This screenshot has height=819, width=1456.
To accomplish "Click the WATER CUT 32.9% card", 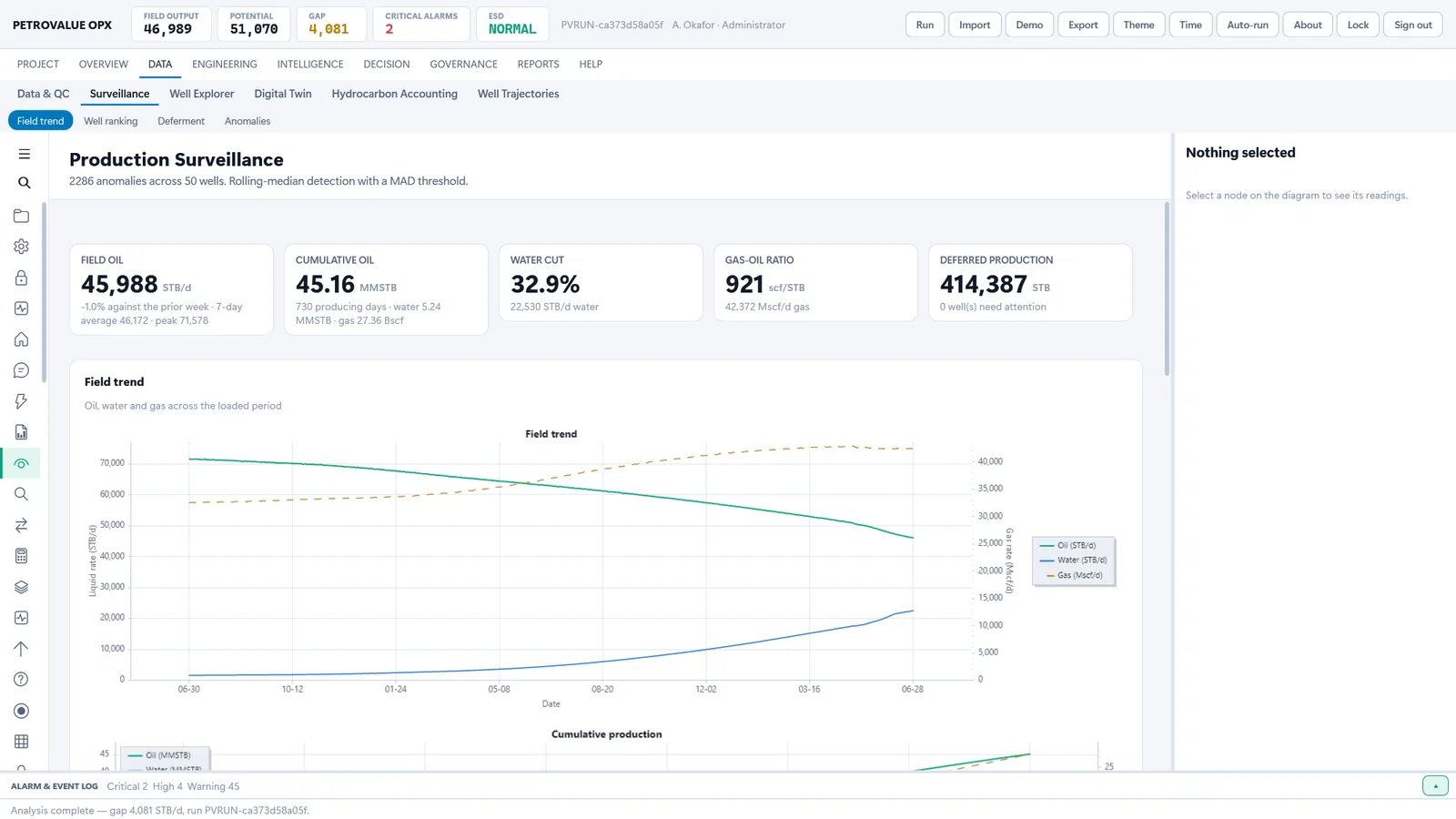I will click(601, 282).
